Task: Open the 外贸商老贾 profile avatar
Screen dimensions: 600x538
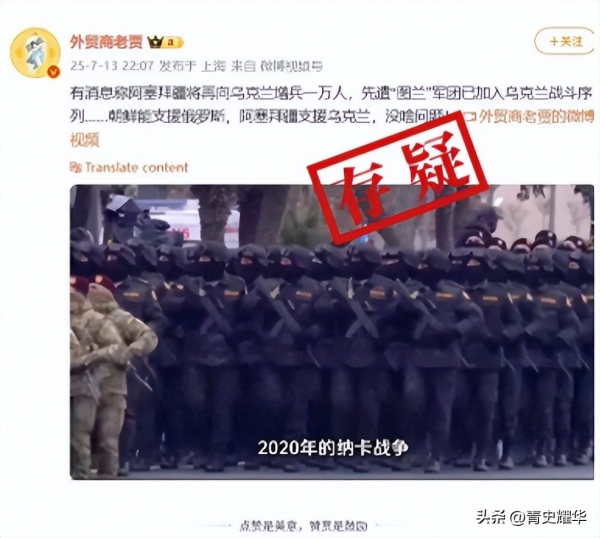Action: tap(36, 52)
